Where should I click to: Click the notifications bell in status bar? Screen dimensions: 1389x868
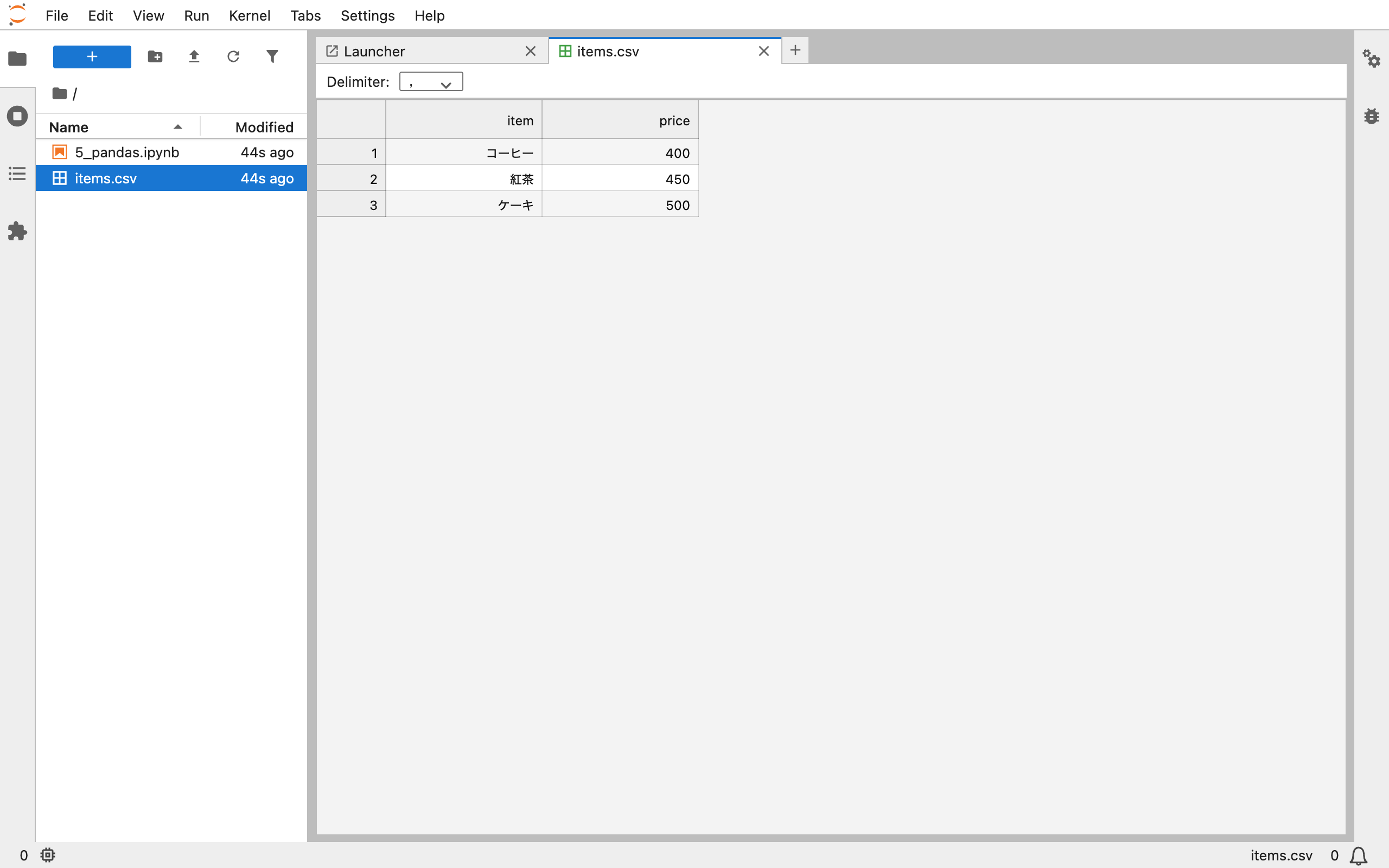1359,856
